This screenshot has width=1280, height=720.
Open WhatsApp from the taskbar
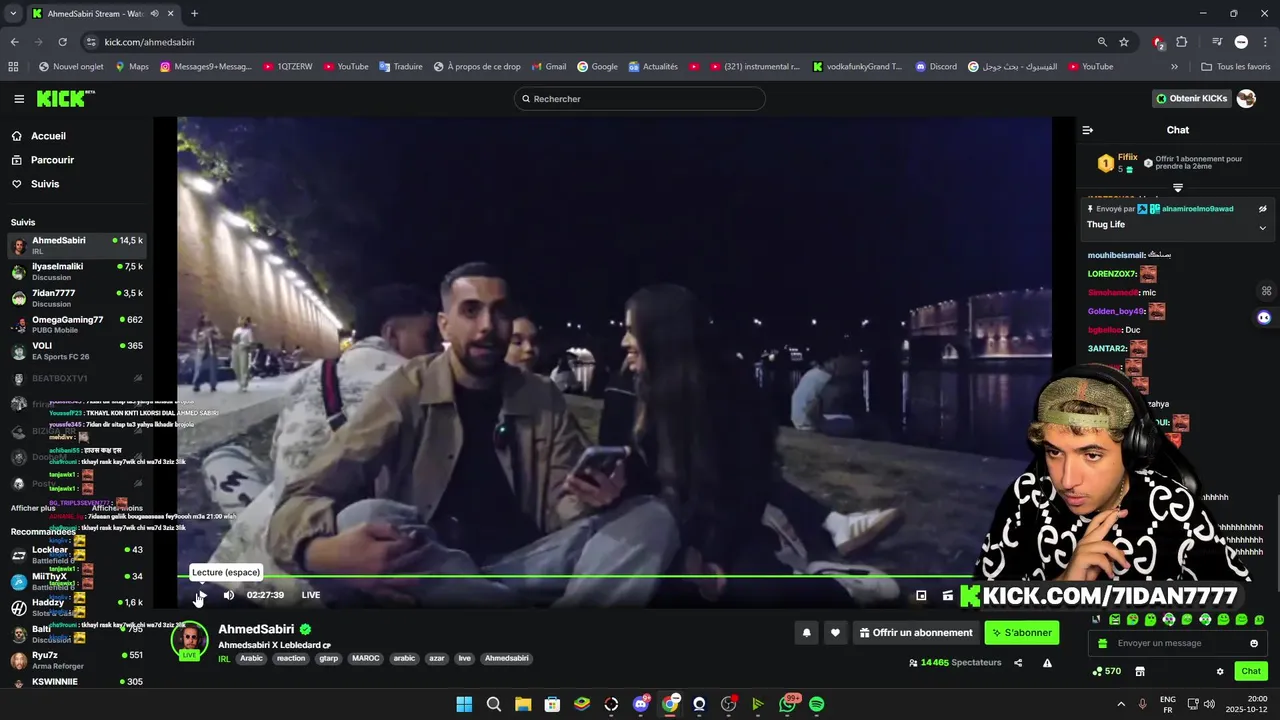point(787,704)
